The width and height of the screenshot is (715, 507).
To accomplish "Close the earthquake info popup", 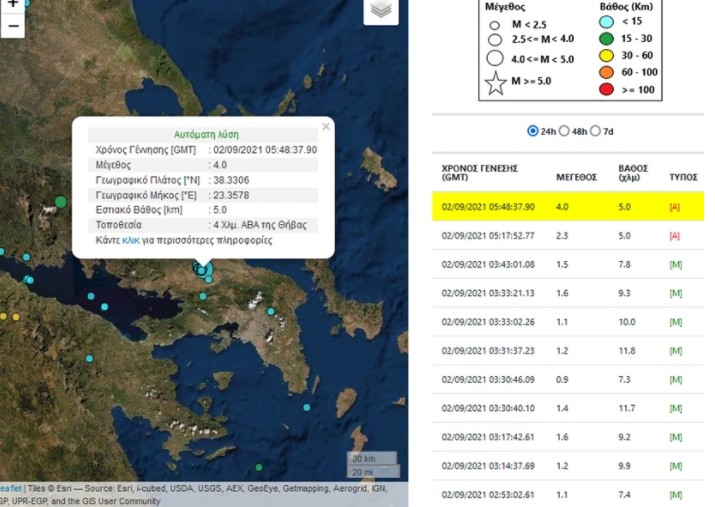I will pyautogui.click(x=326, y=126).
